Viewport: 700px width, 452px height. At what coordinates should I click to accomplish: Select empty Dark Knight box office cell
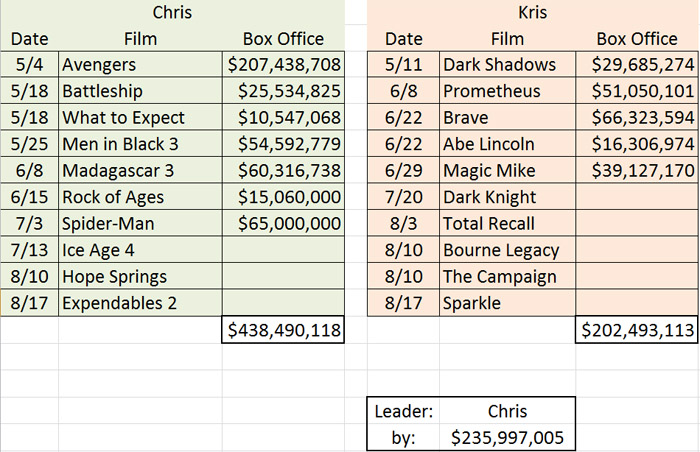pos(637,197)
